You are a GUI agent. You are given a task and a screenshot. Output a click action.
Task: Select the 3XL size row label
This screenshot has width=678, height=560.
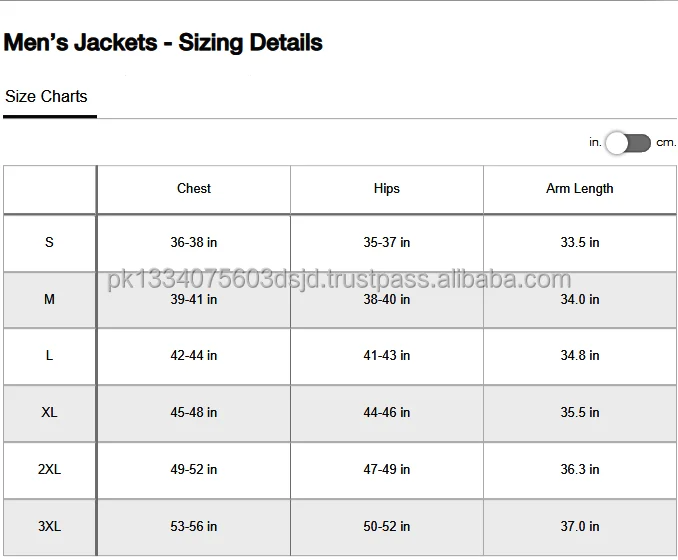point(49,526)
